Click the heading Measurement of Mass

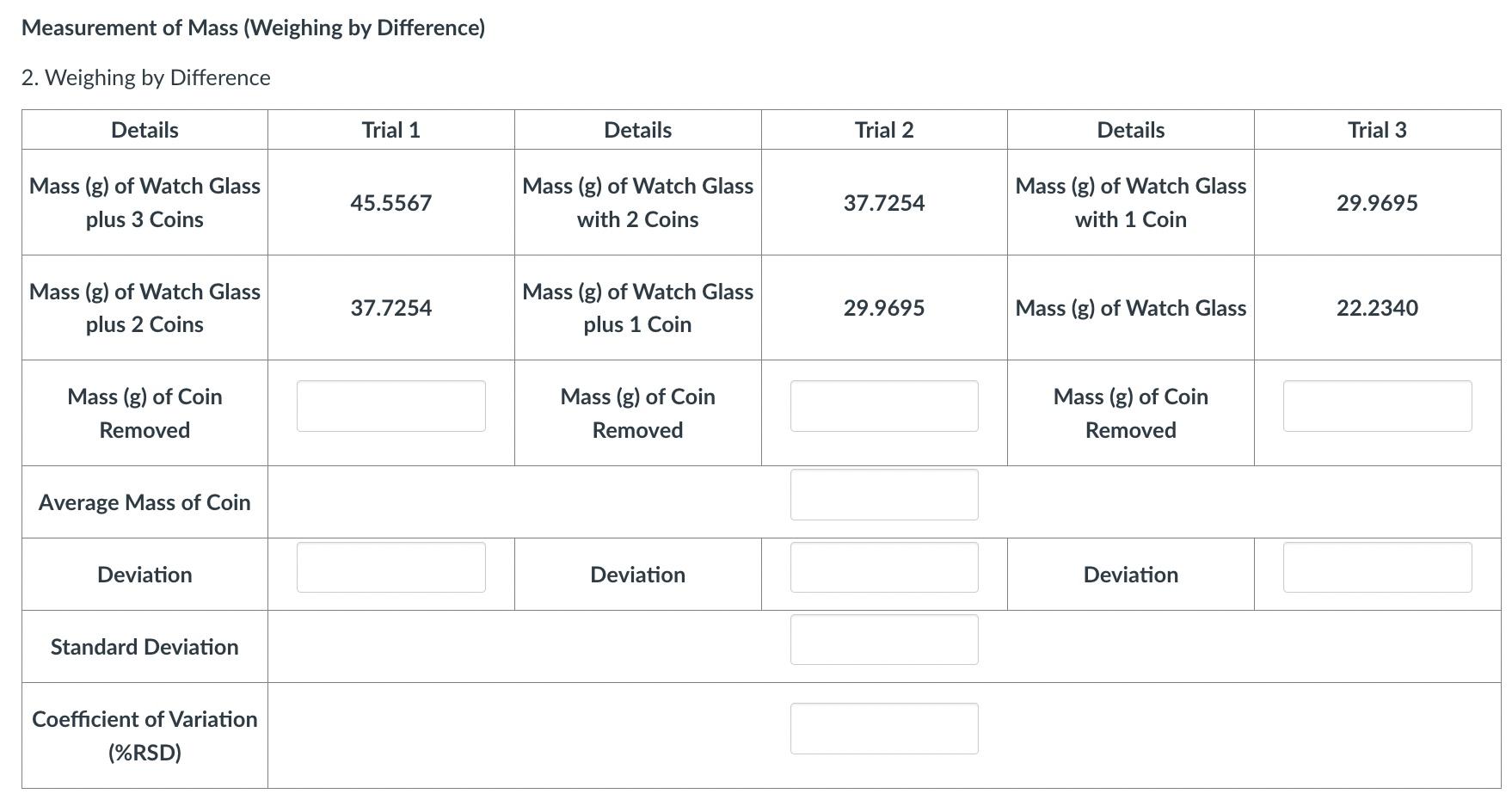click(254, 27)
